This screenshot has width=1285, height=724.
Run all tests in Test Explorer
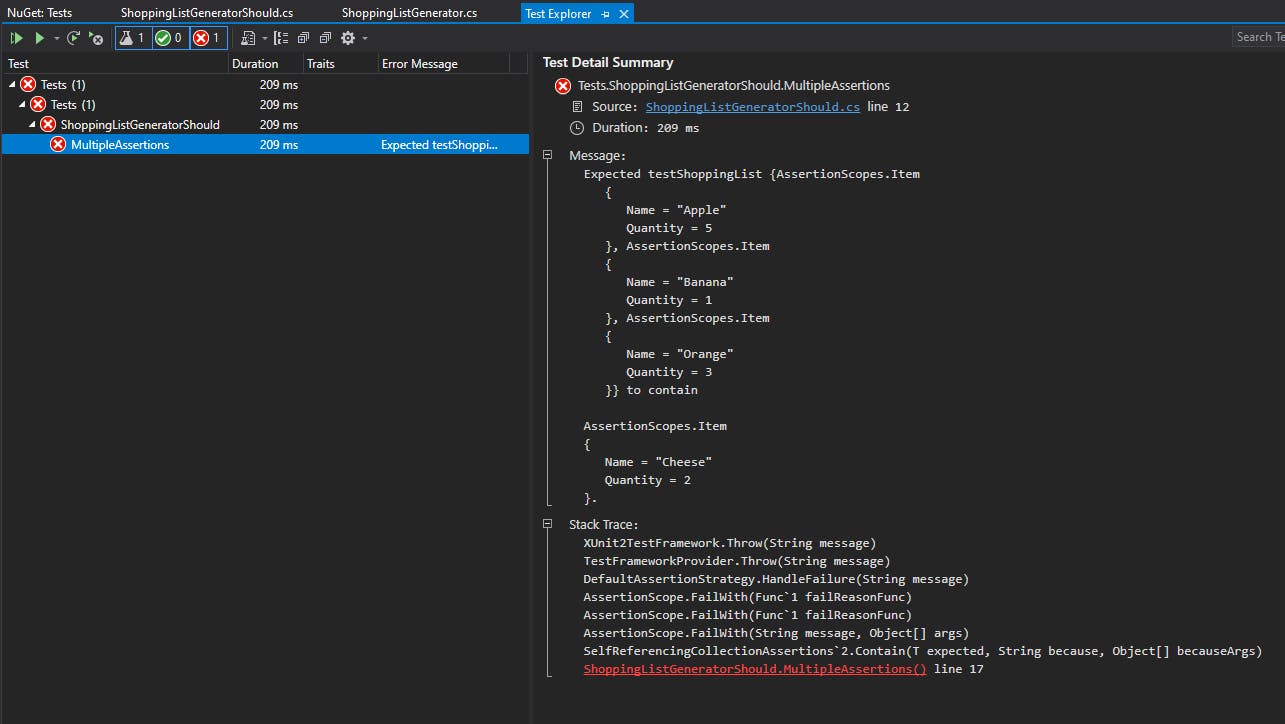[16, 37]
